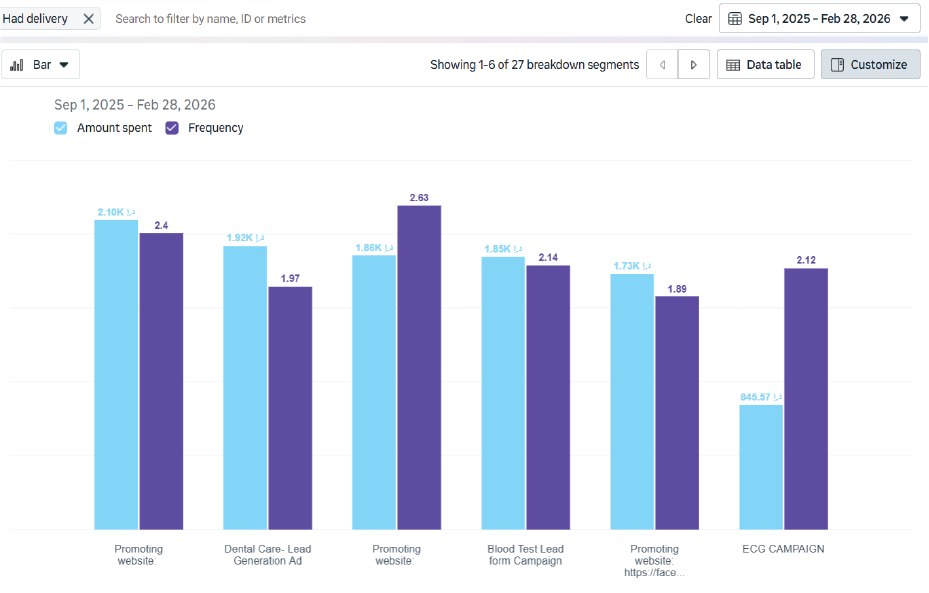
Task: Open the Customize panel
Action: point(870,65)
